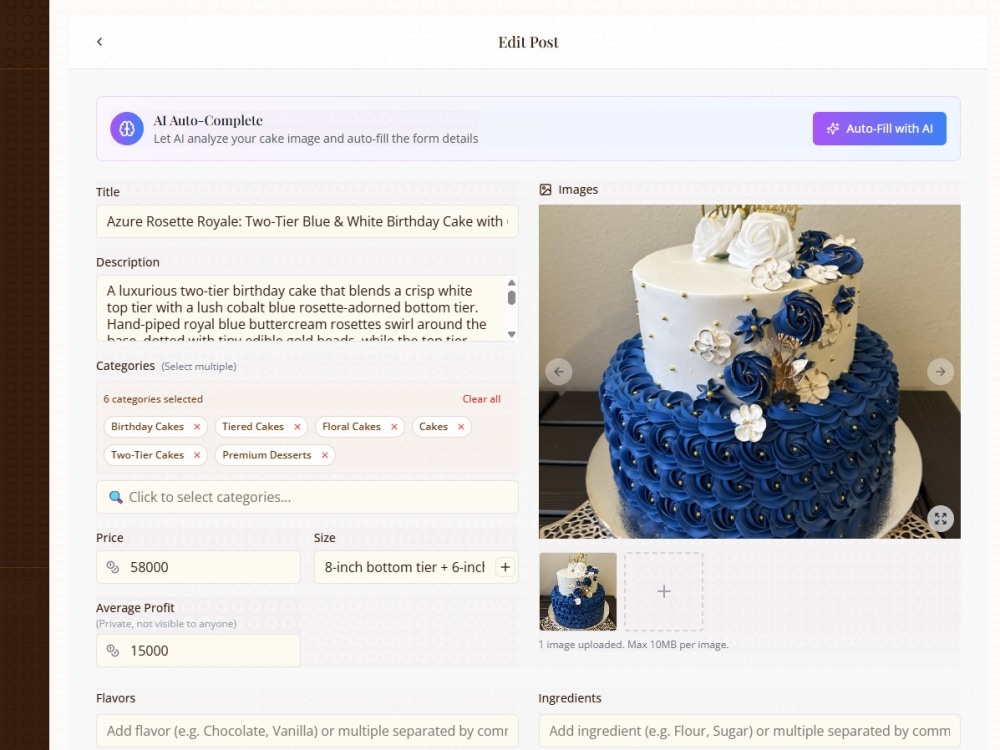
Task: Remove the Birthday Cakes category tag
Action: [197, 427]
